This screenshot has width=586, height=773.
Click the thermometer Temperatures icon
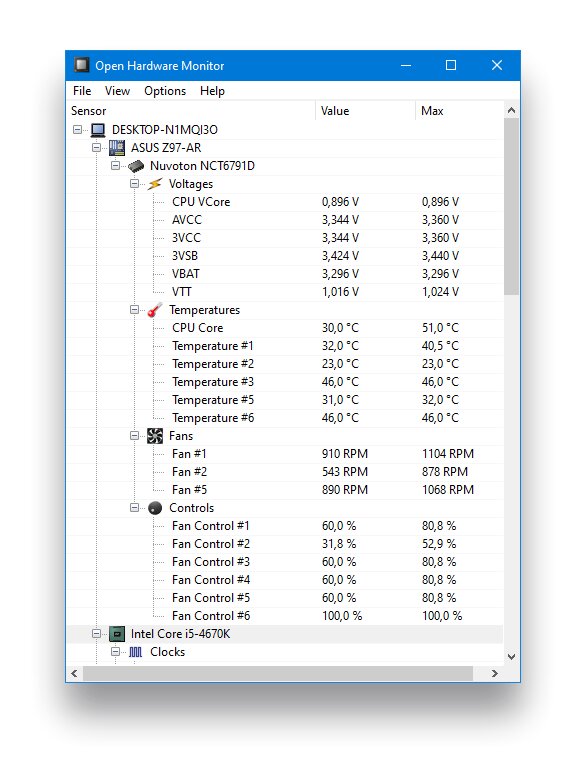point(155,310)
